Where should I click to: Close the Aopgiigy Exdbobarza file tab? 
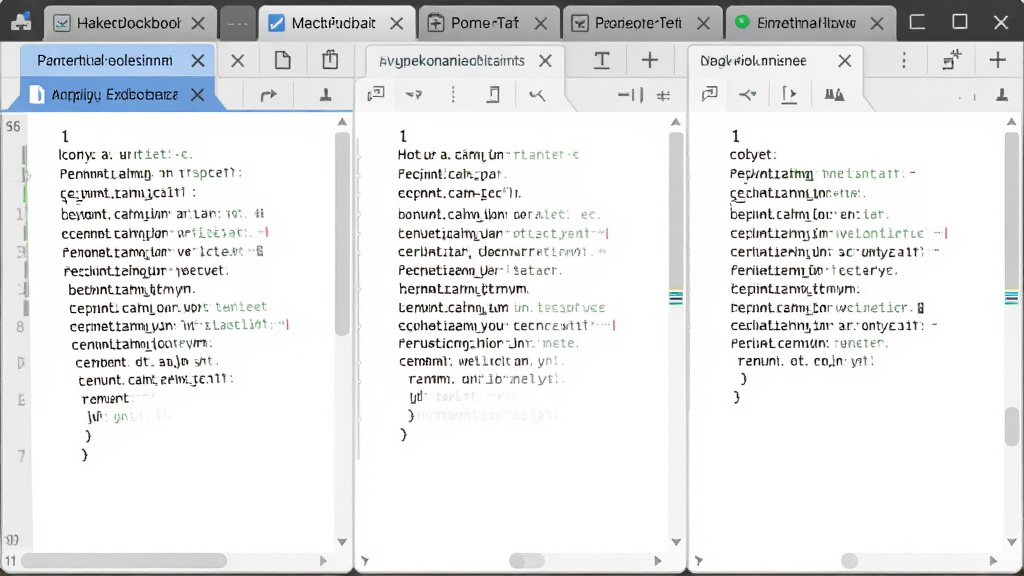click(x=198, y=95)
